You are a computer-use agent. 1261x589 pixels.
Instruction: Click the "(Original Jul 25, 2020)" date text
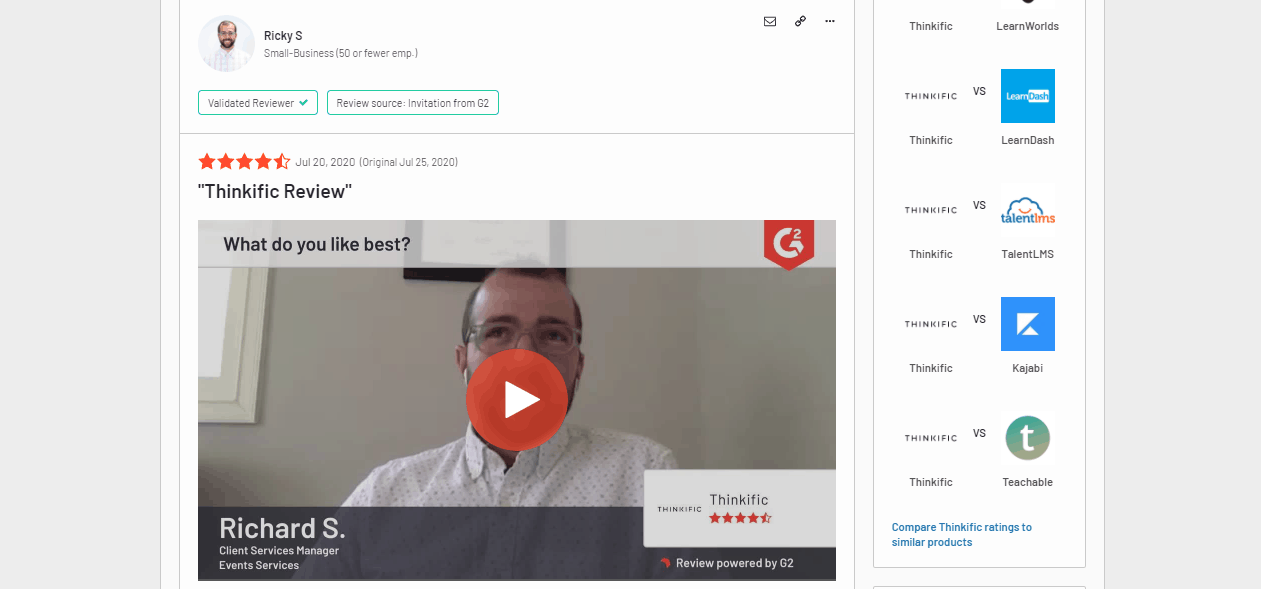click(x=409, y=162)
